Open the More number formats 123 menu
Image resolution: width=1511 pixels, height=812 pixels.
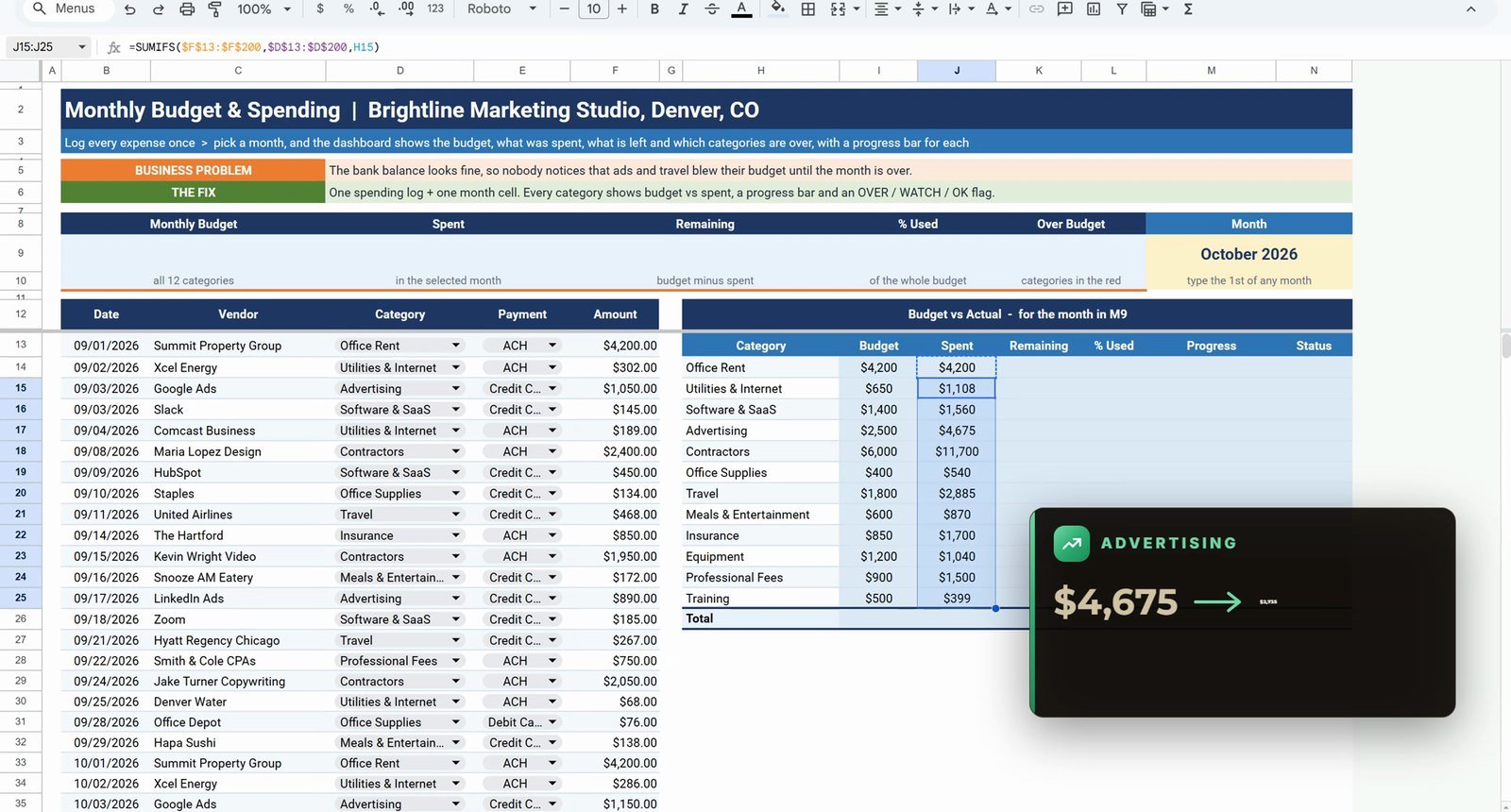tap(435, 9)
